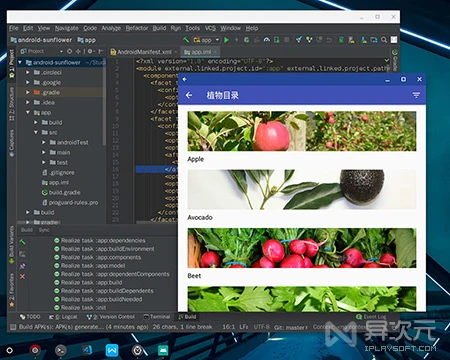Click the undo revert arrow in toolbar
450x360 pixels.
(329, 40)
